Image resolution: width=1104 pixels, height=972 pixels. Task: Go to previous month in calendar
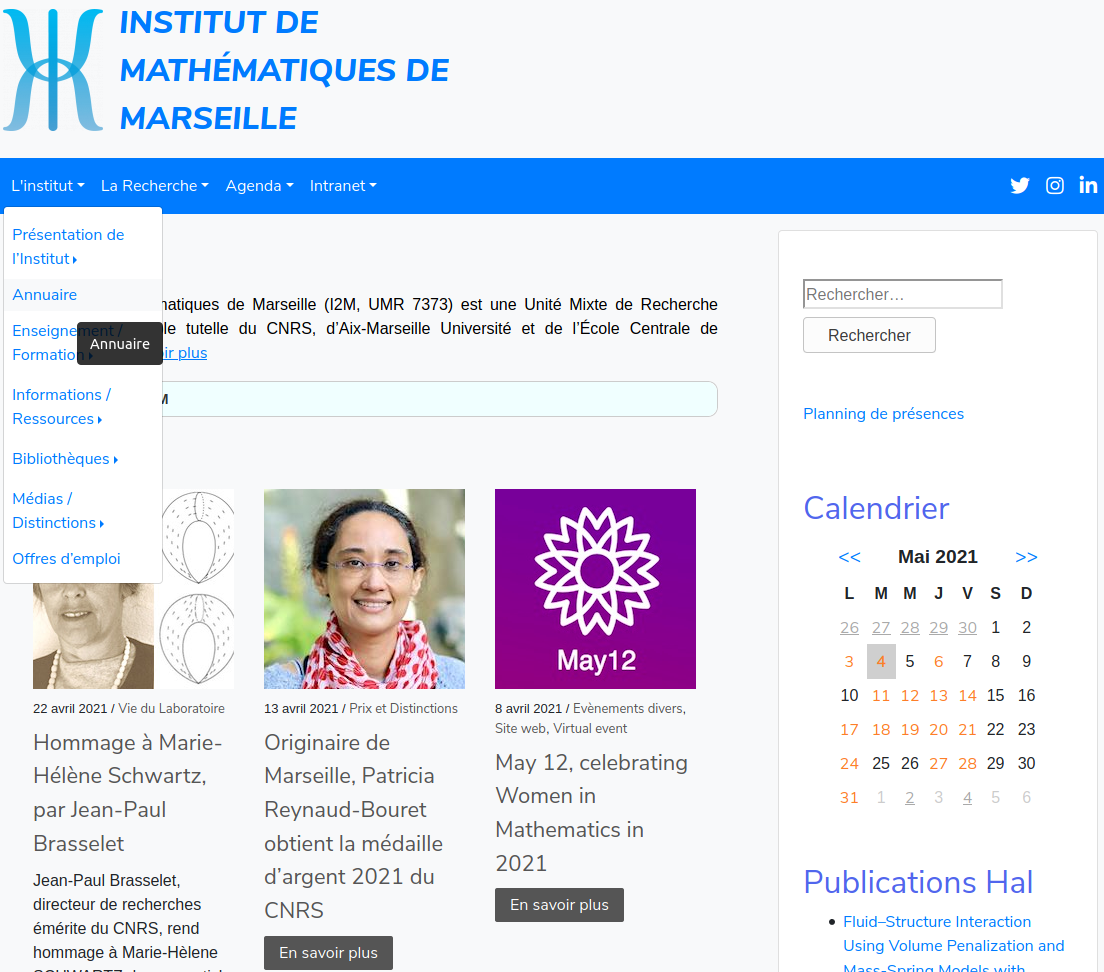(x=849, y=557)
